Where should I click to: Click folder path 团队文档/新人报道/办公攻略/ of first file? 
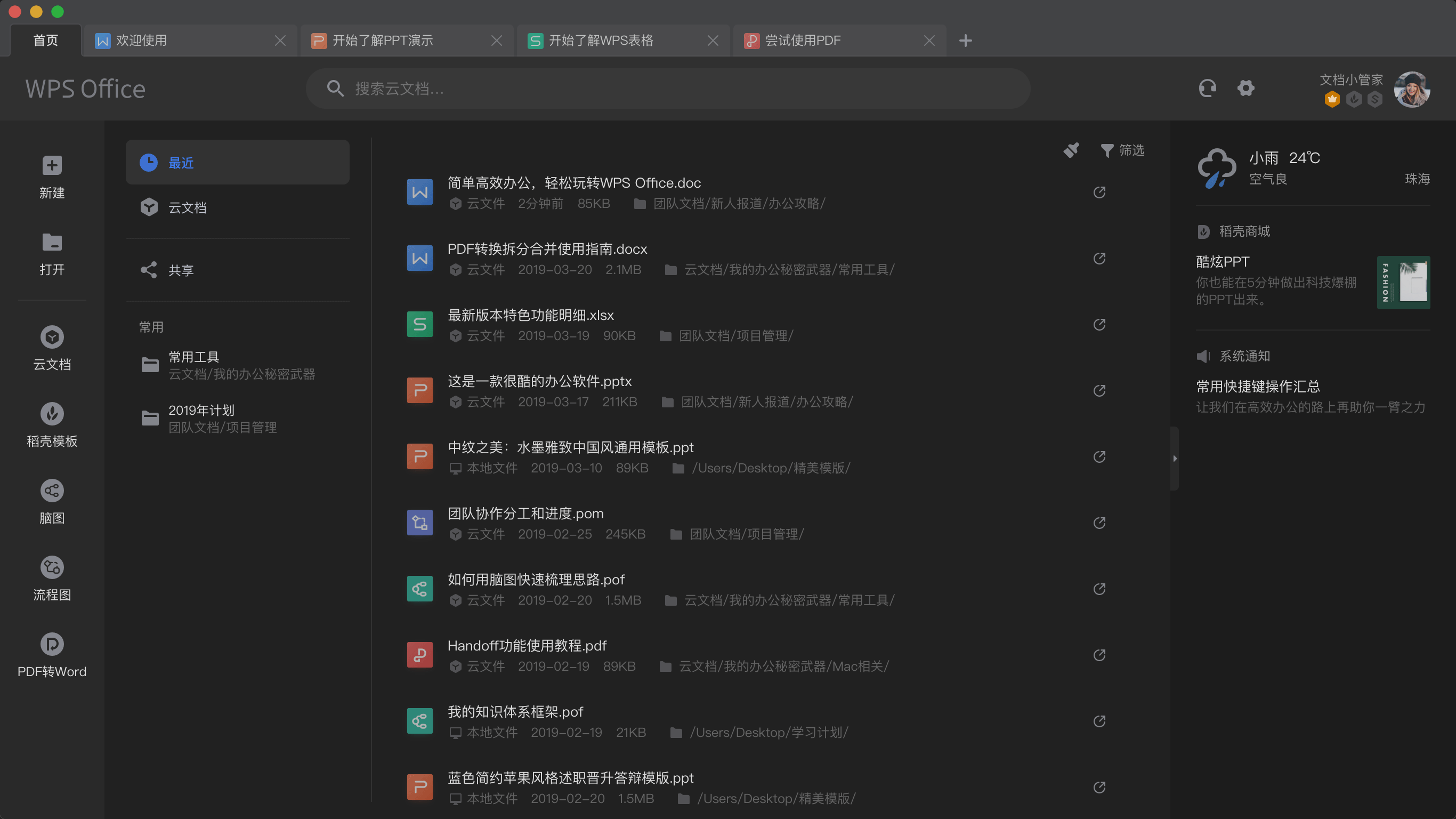[739, 203]
